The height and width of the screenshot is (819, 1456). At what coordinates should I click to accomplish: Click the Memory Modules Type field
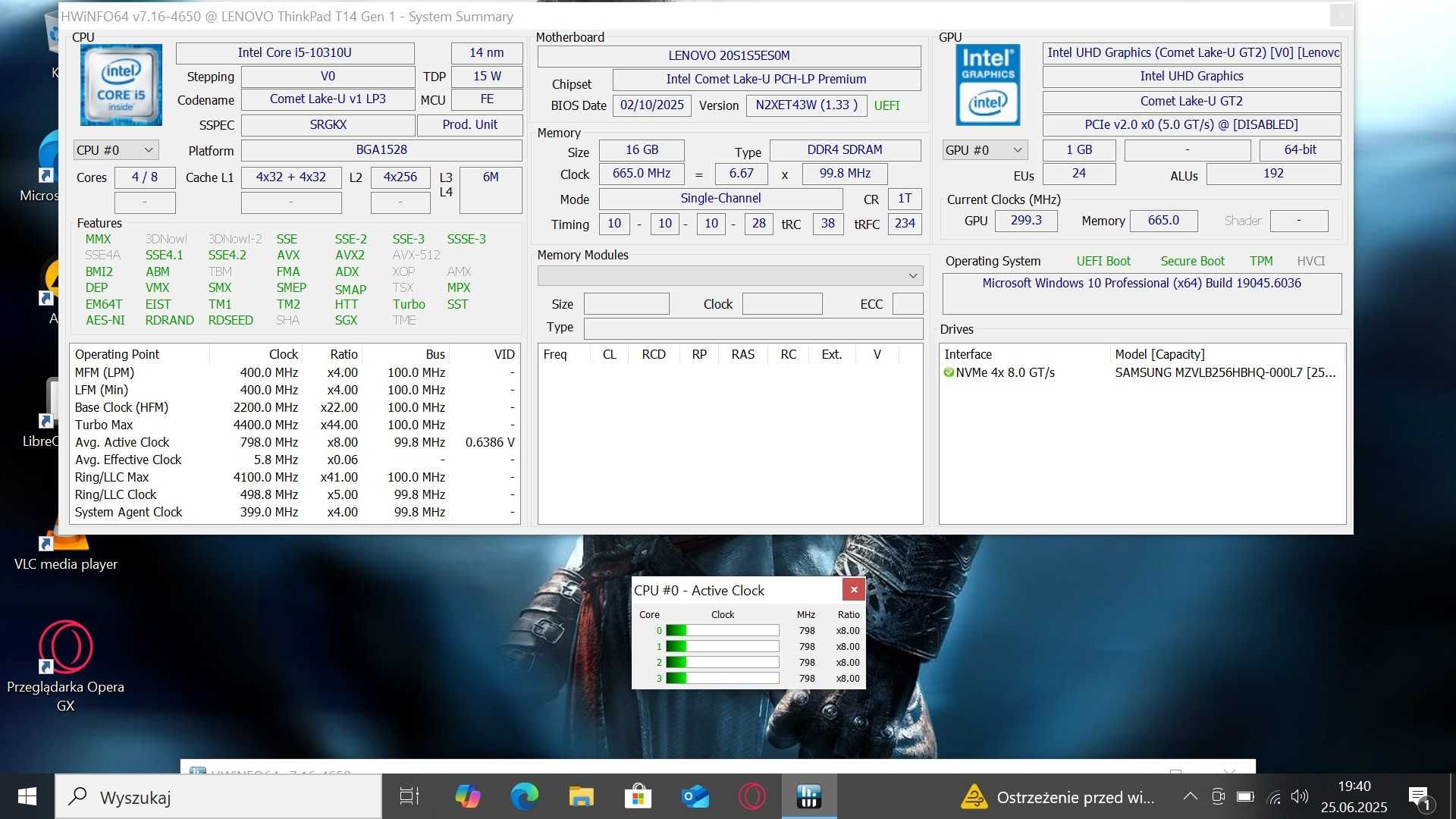[x=753, y=328]
